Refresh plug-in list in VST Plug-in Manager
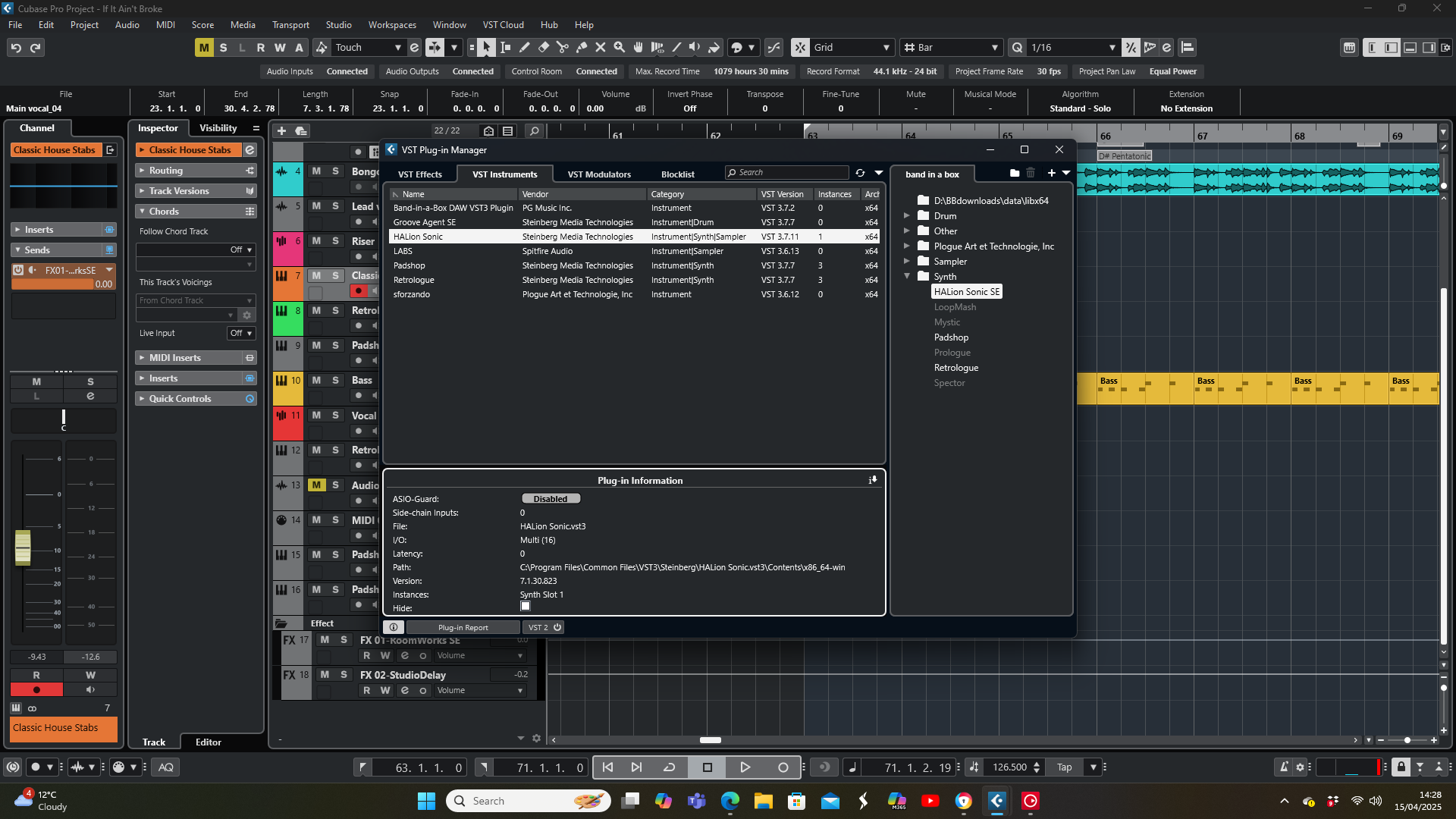 (860, 173)
